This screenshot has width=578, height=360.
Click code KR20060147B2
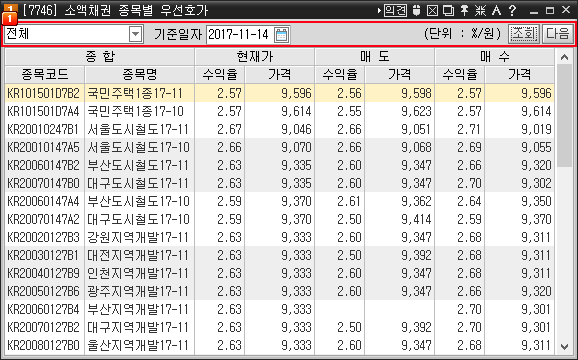[x=43, y=165]
